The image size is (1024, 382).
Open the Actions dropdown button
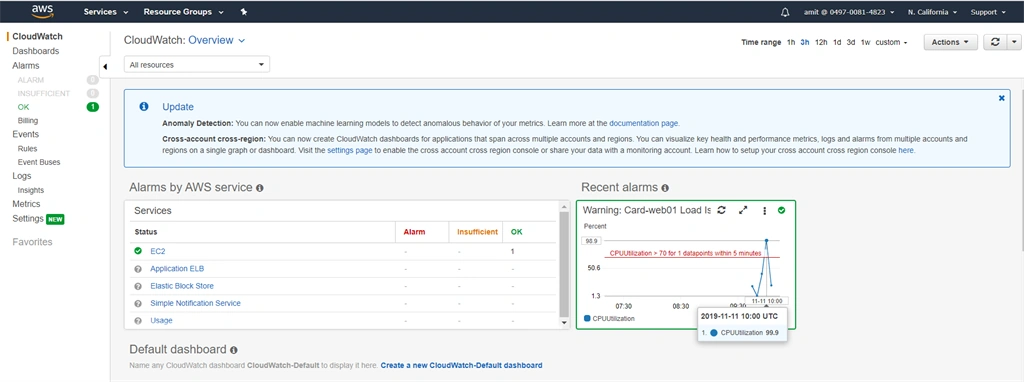pos(950,42)
